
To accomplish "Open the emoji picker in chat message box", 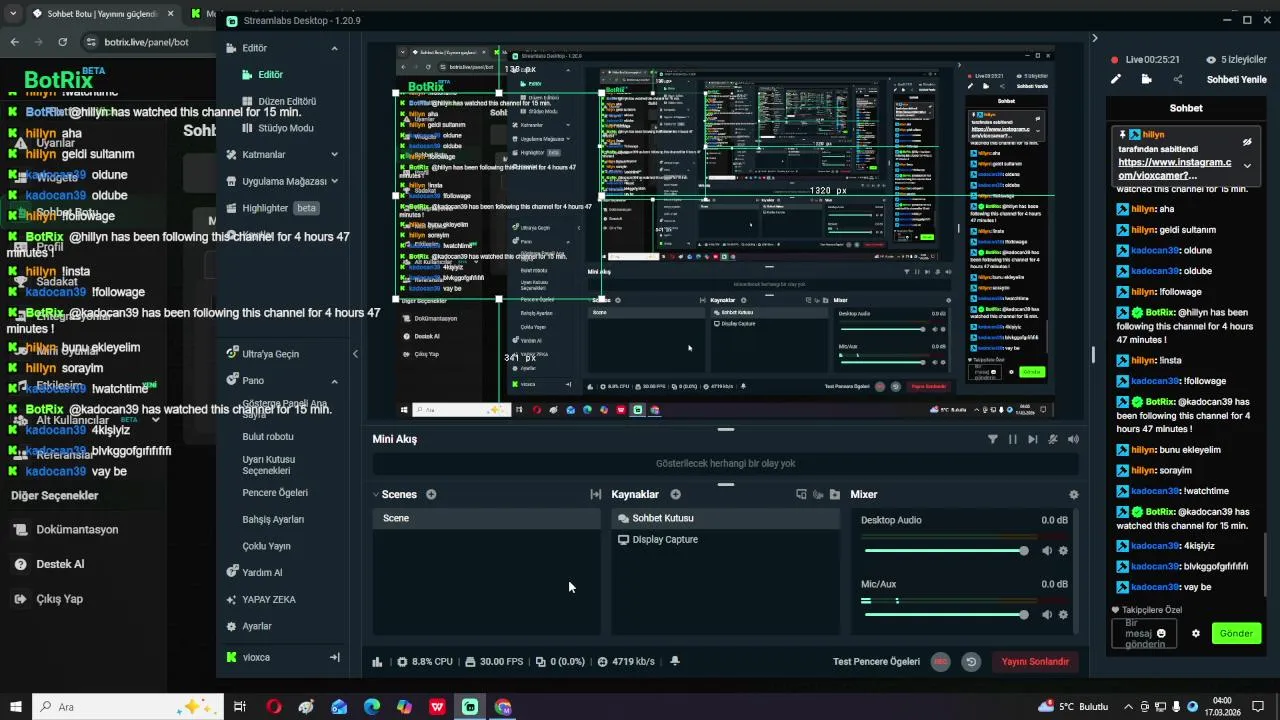I will [1161, 633].
